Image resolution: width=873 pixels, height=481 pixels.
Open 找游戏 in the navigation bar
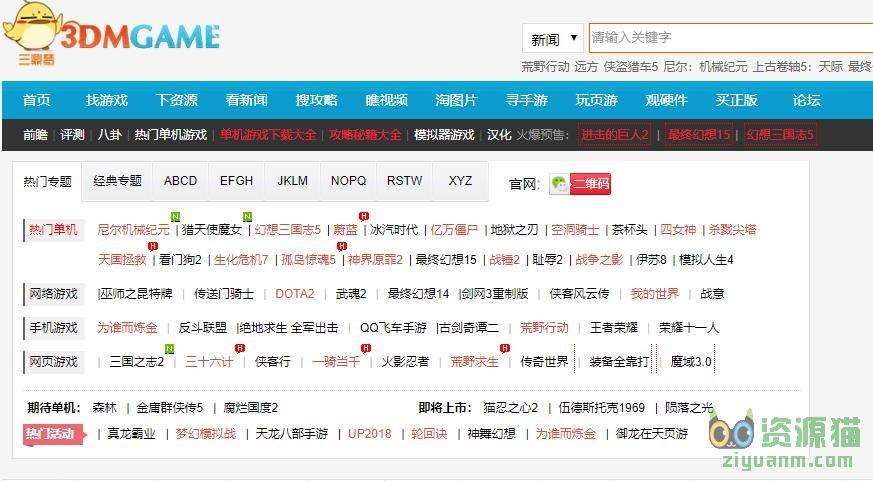pos(107,100)
